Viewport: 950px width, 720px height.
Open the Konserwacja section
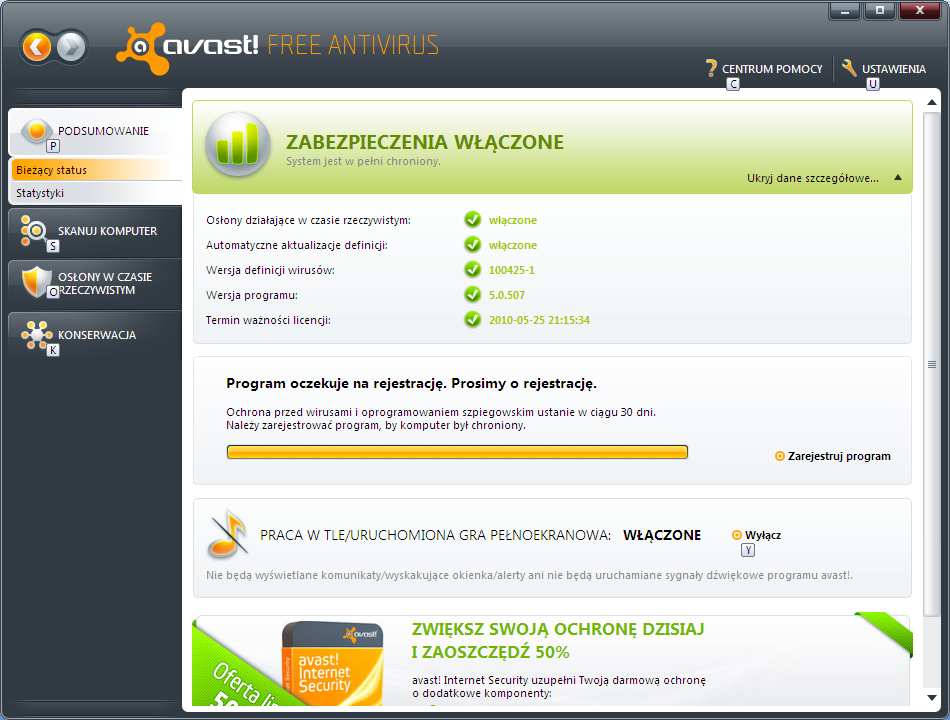pyautogui.click(x=96, y=335)
